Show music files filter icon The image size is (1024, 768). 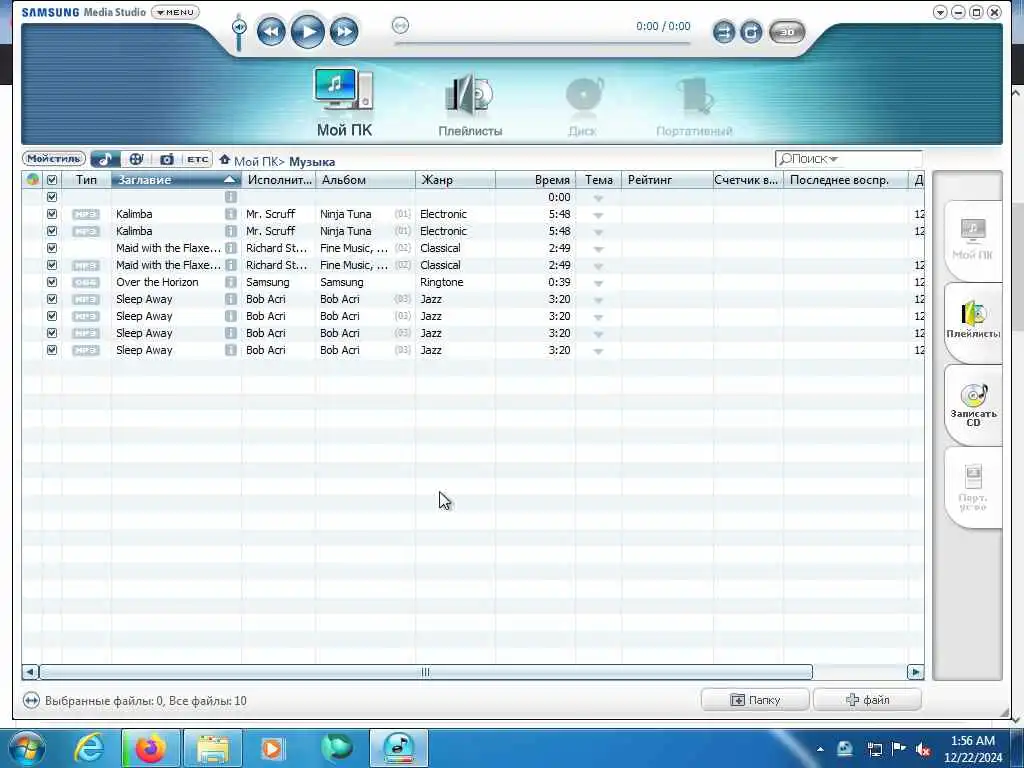(x=105, y=159)
